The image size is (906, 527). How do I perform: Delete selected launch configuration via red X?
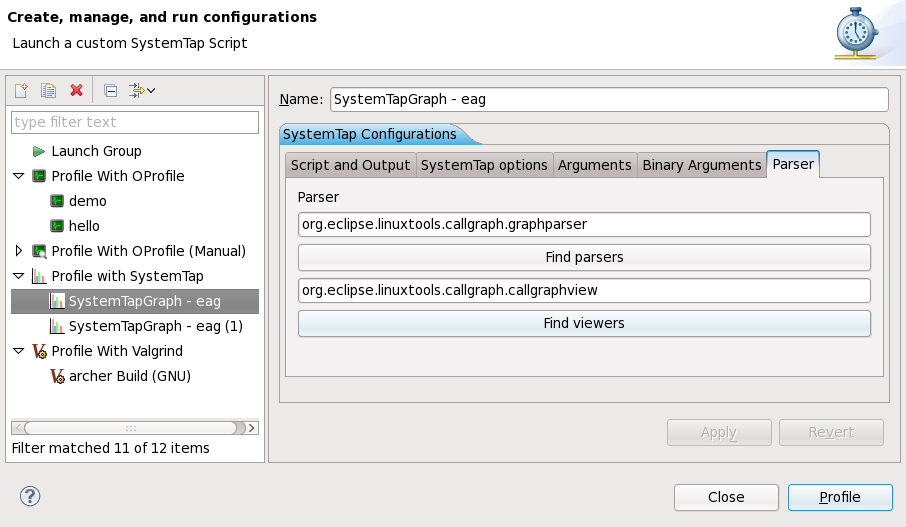pyautogui.click(x=76, y=91)
